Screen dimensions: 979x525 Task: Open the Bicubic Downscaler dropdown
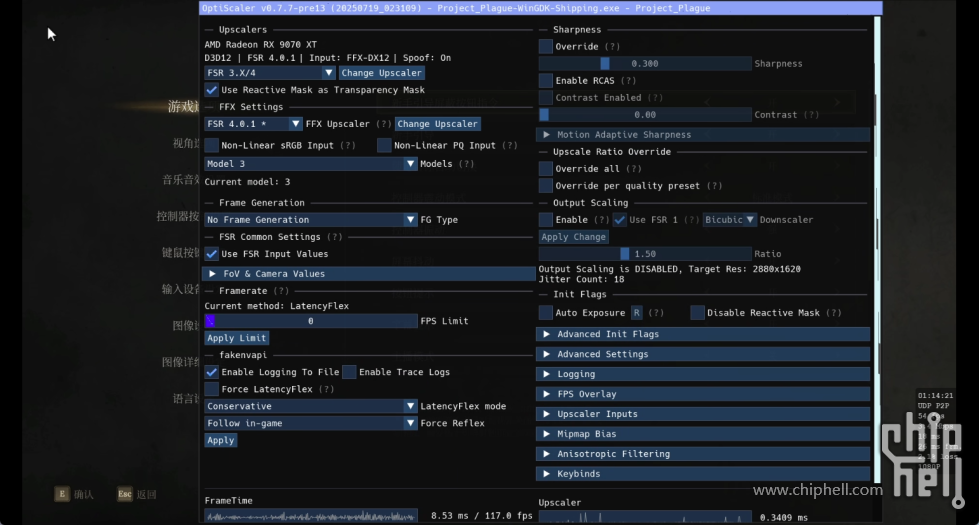729,220
